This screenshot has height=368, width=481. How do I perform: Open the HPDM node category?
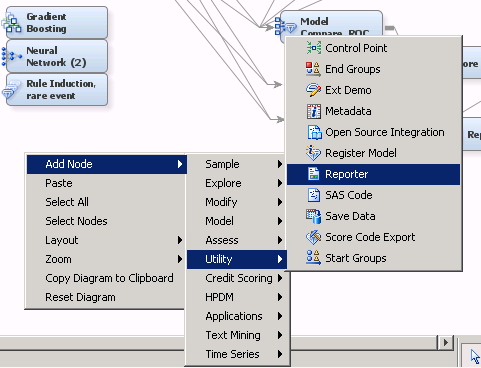coord(237,297)
